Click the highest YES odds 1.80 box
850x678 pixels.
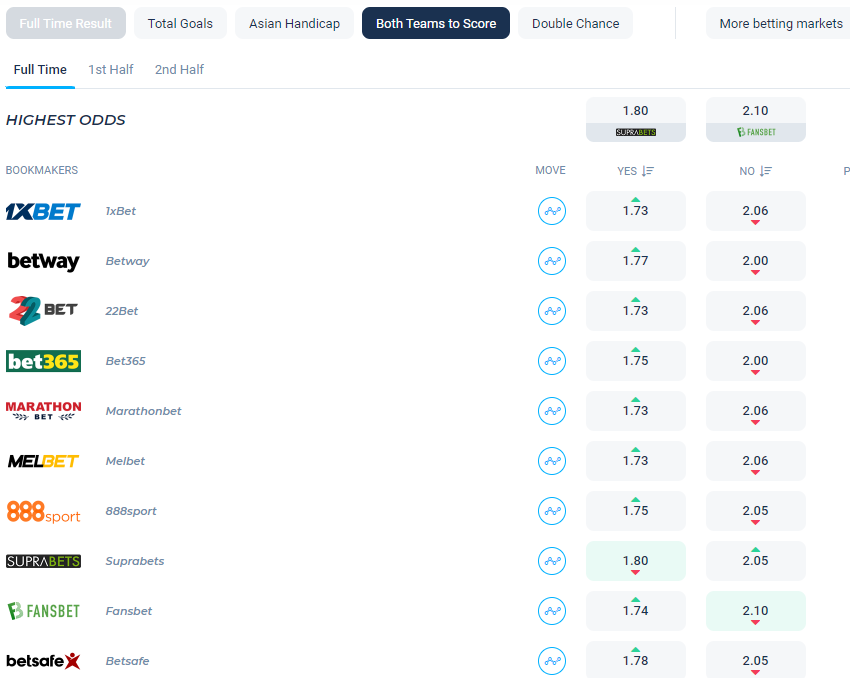[635, 119]
